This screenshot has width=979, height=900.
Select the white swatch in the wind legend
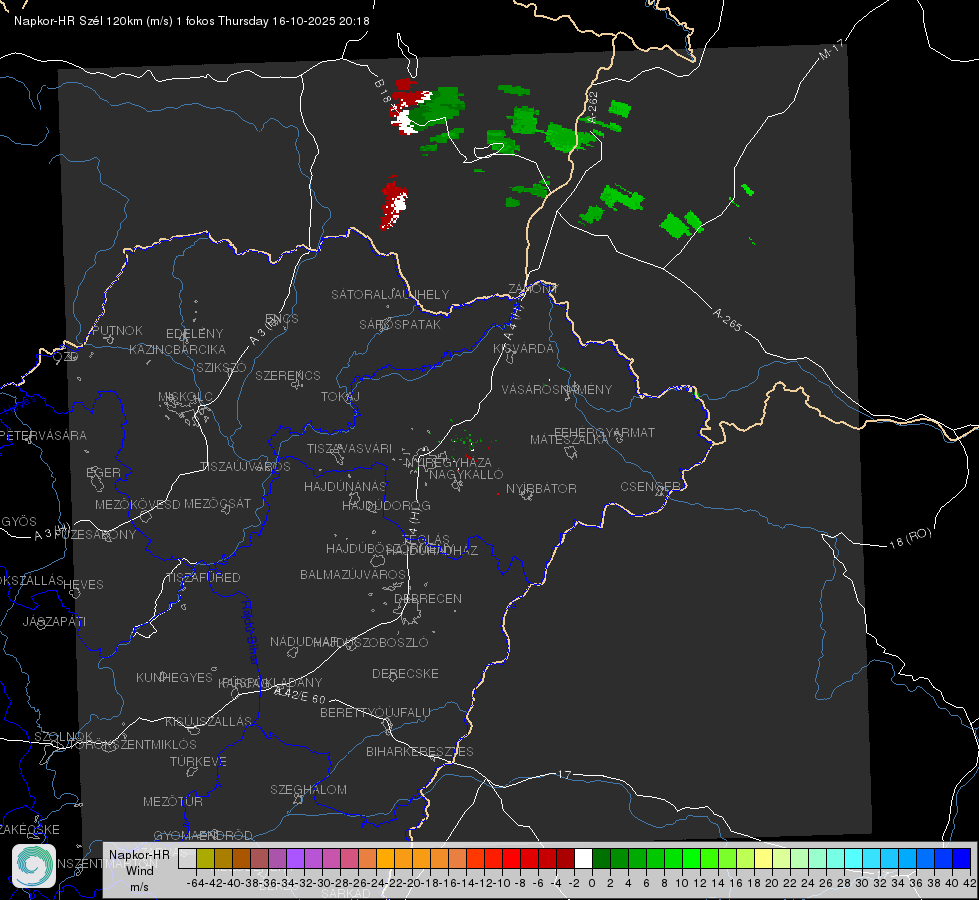click(x=583, y=858)
